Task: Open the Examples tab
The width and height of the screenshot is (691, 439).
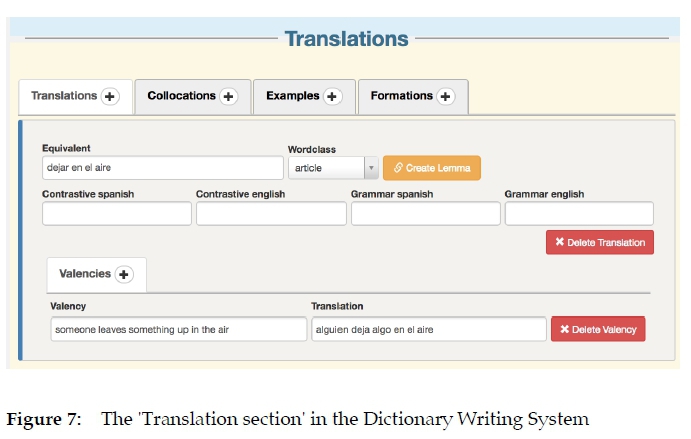Action: [292, 96]
